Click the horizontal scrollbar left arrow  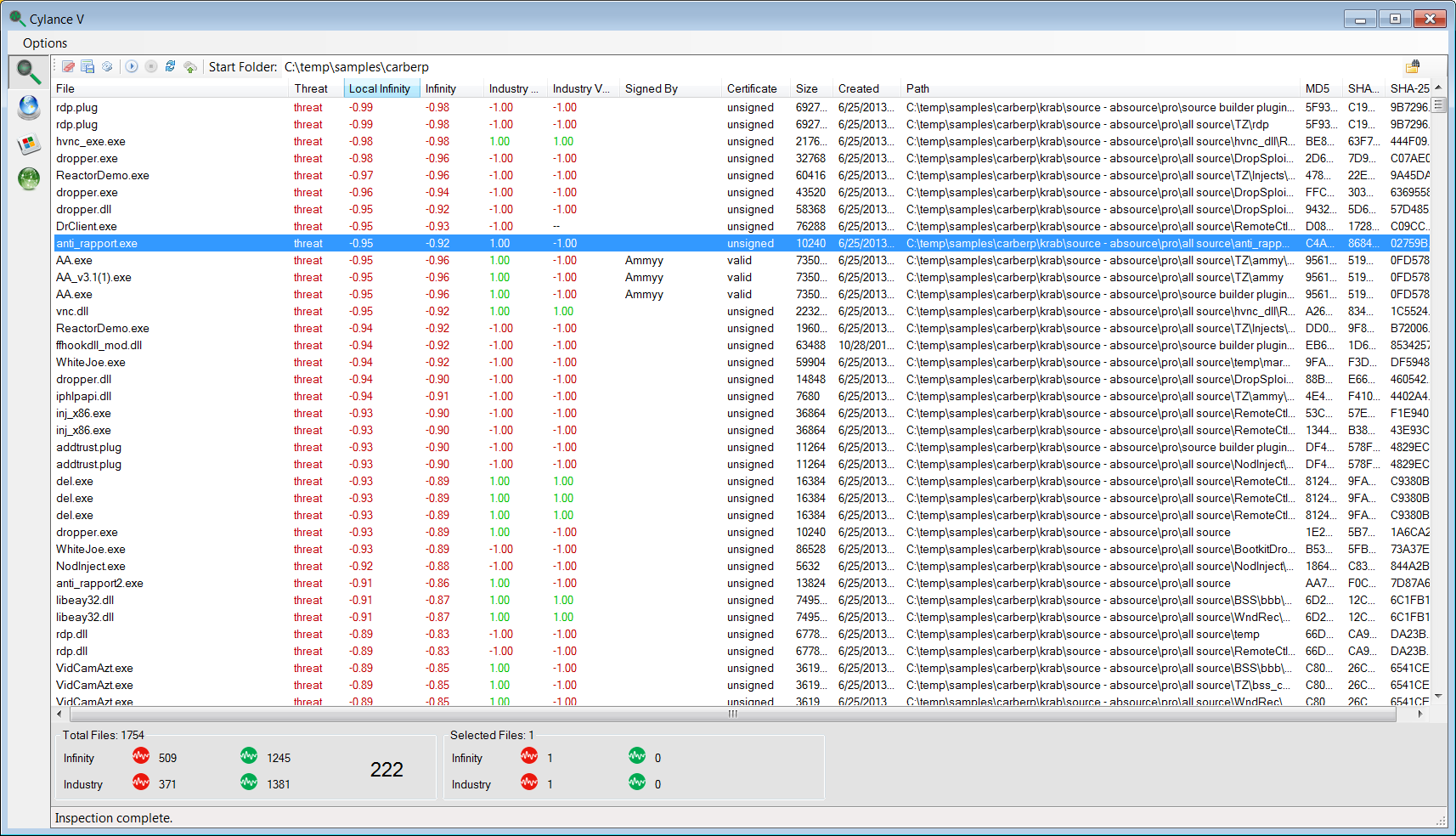pos(59,714)
